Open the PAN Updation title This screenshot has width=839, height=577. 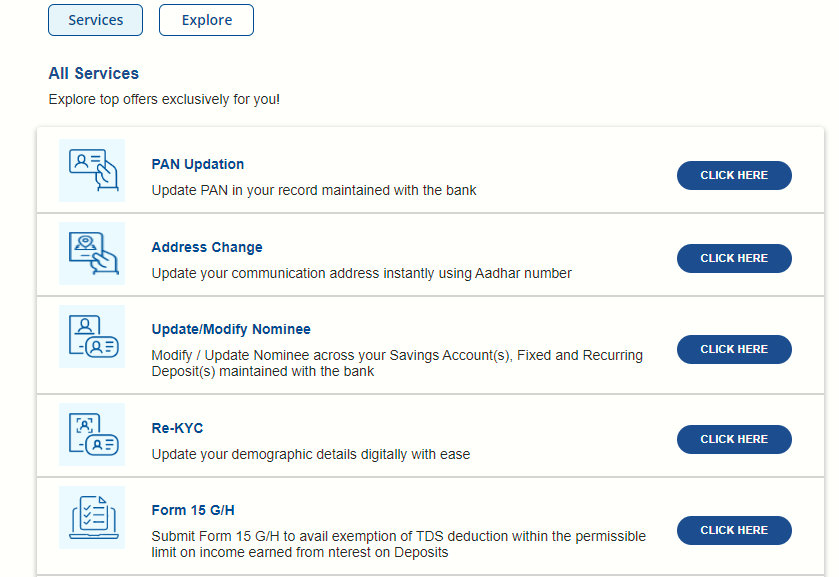tap(197, 164)
